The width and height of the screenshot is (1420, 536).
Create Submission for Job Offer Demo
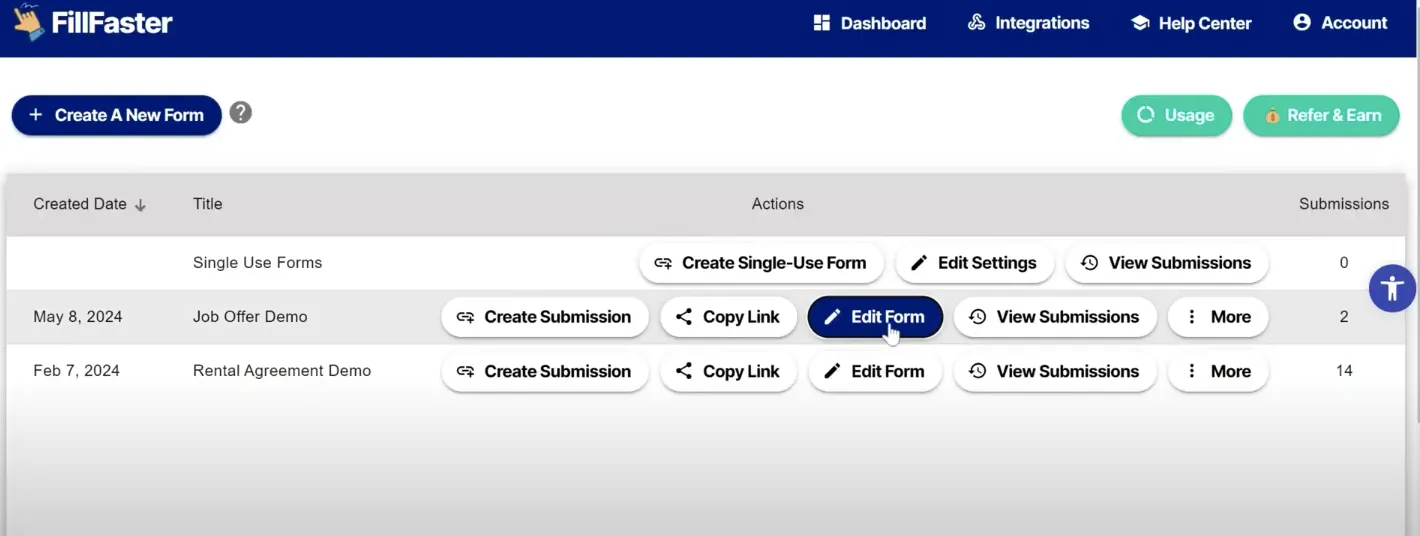[x=545, y=317]
